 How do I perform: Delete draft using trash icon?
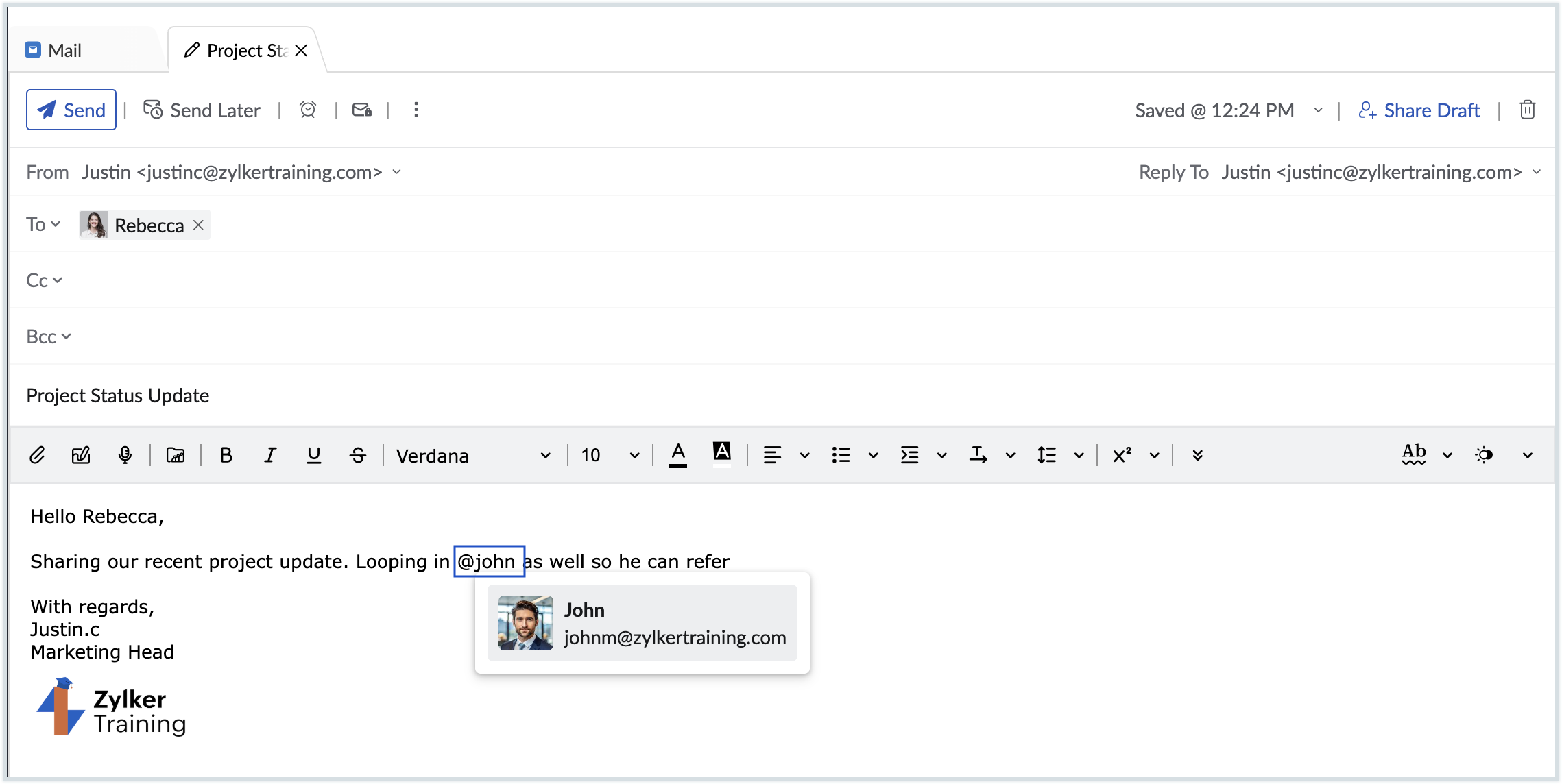(x=1527, y=110)
